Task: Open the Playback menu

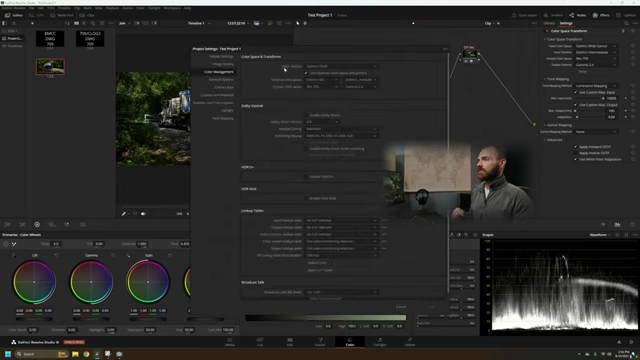Action: [113, 8]
